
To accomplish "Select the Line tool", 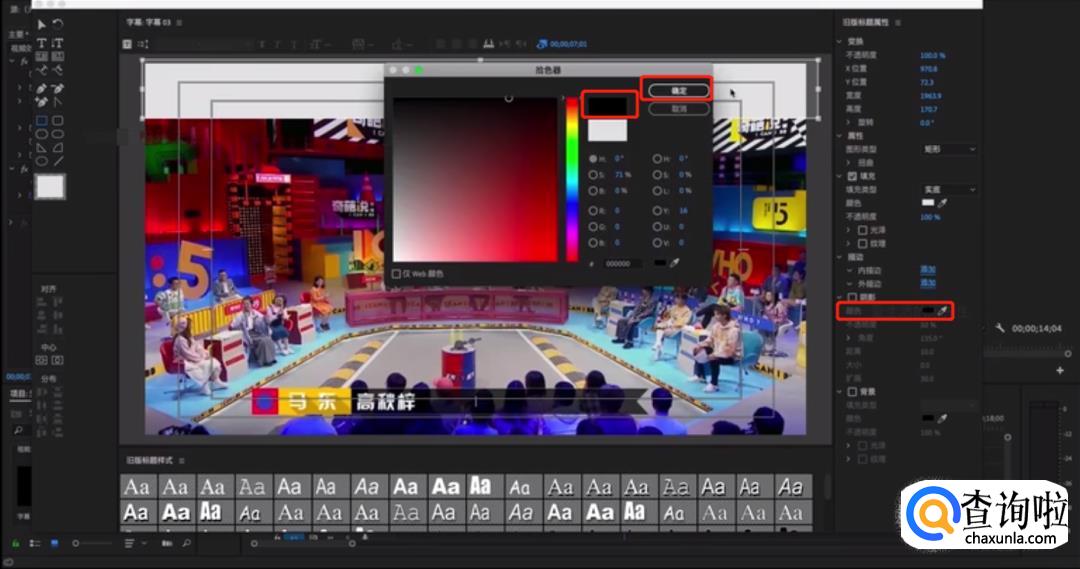I will point(58,161).
